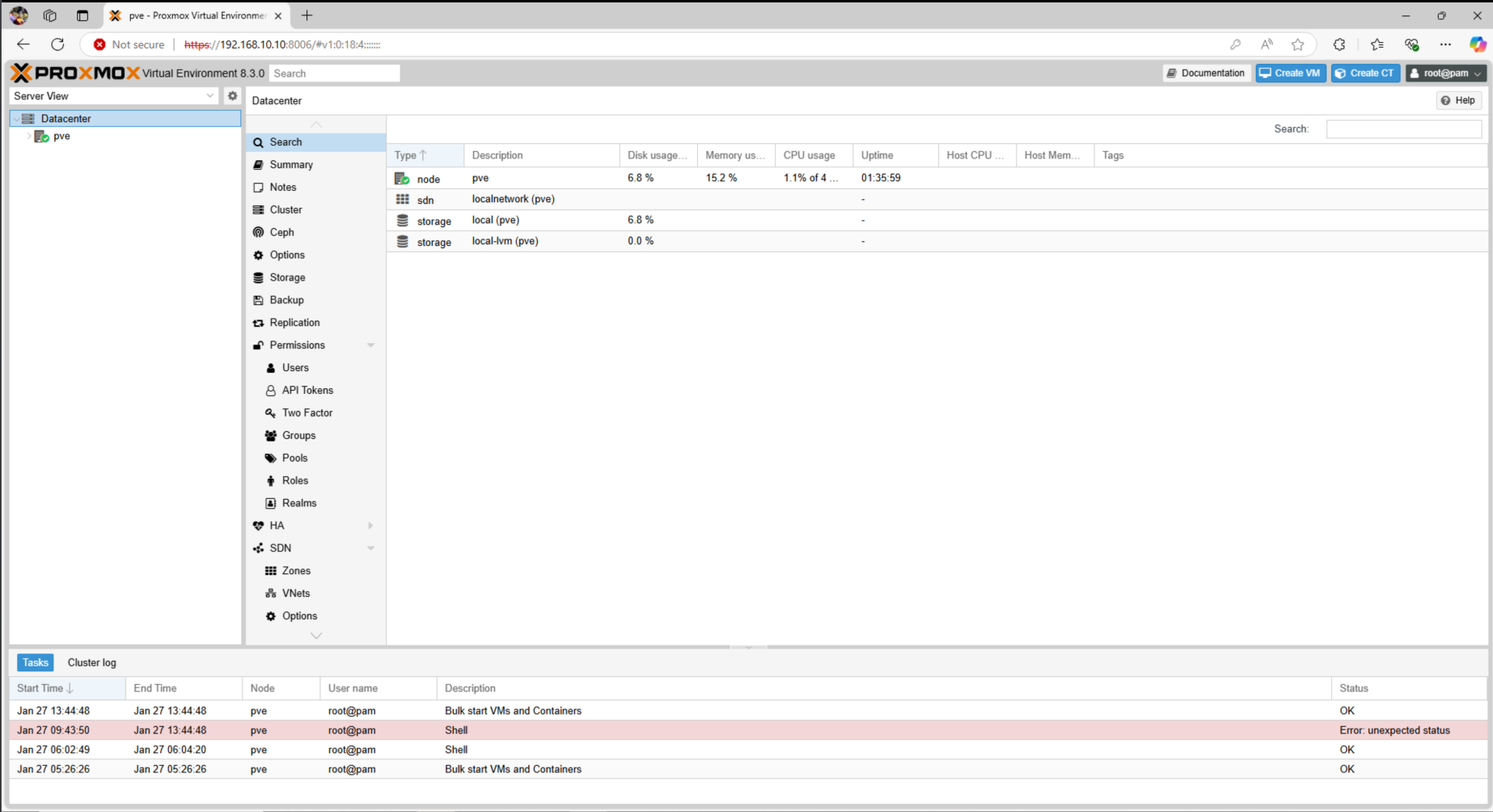Collapse the bottom task log panel

[748, 648]
